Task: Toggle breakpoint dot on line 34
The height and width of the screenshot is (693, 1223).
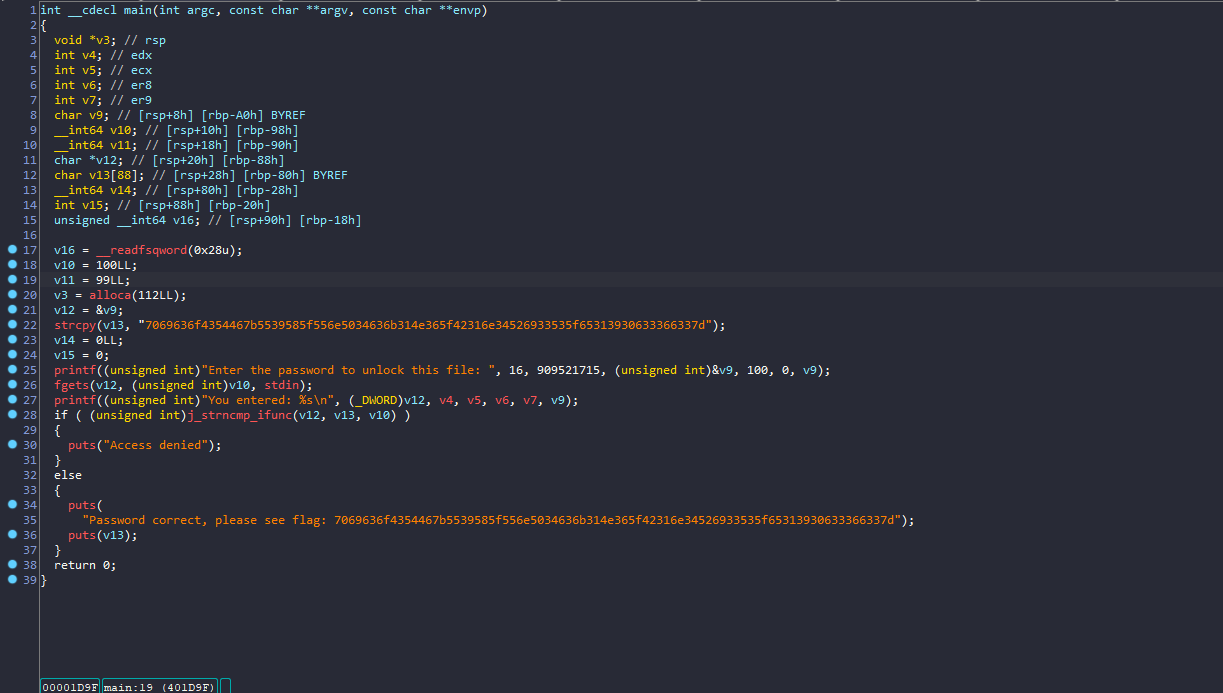Action: point(12,505)
